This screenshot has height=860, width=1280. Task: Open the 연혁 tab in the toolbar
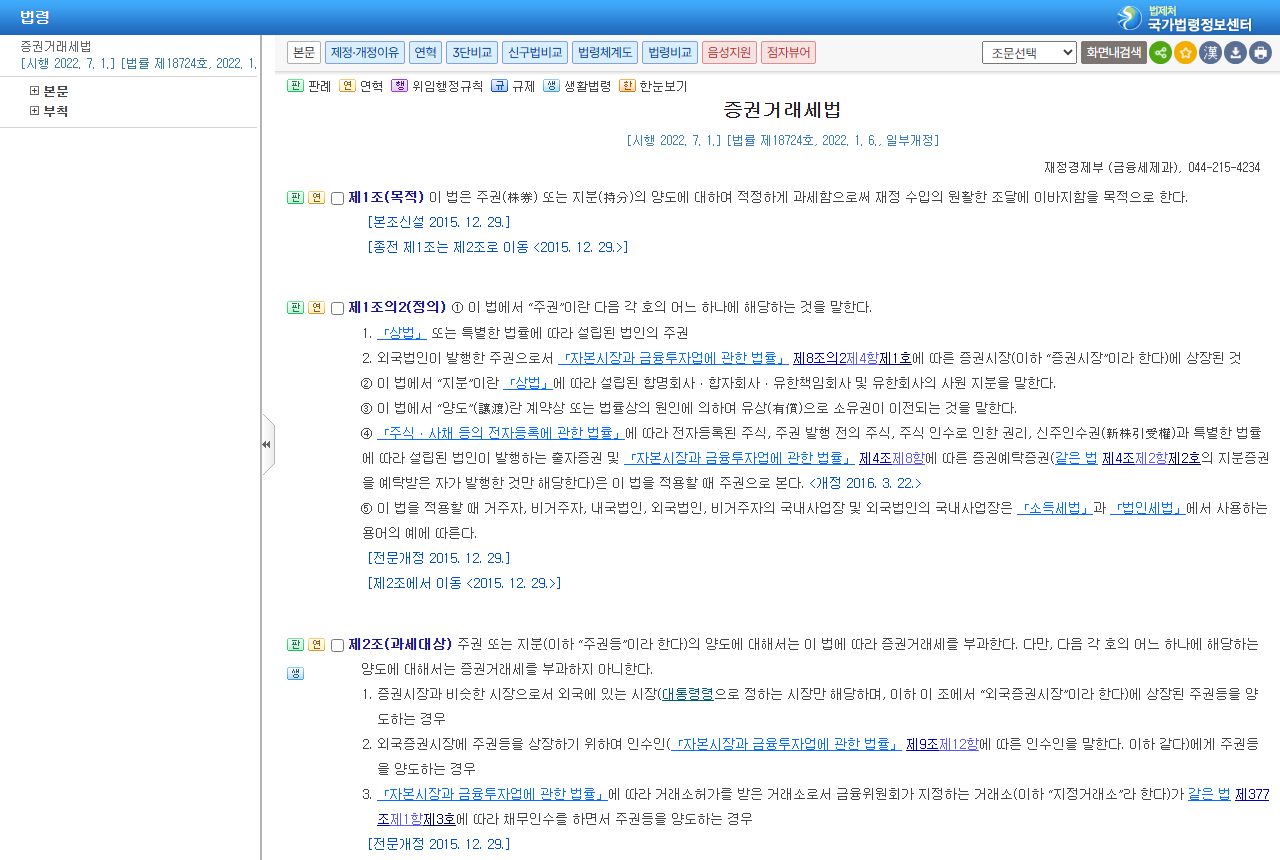click(x=425, y=52)
